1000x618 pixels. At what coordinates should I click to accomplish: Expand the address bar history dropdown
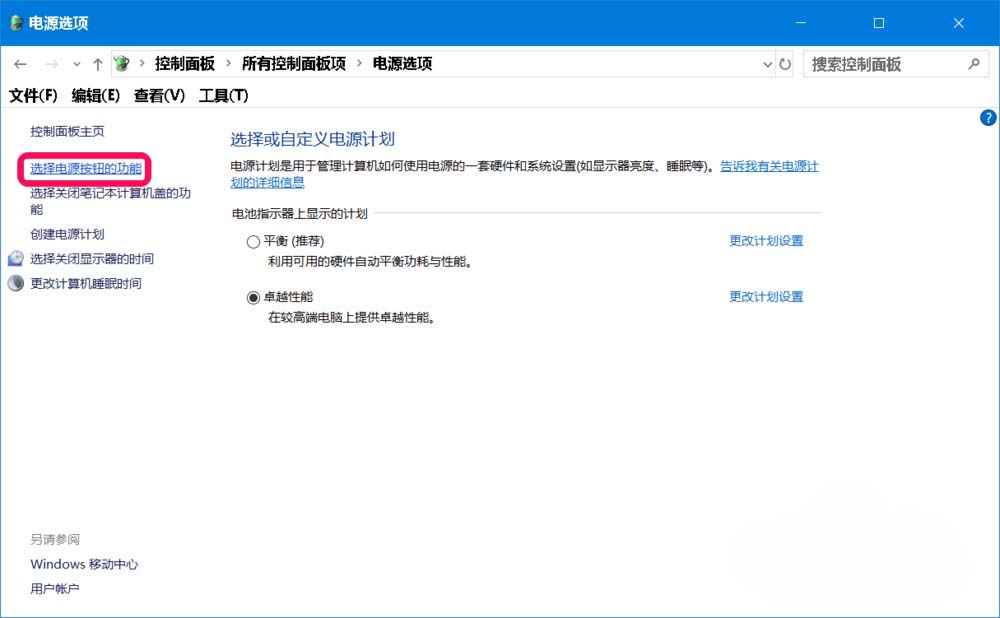pos(767,64)
